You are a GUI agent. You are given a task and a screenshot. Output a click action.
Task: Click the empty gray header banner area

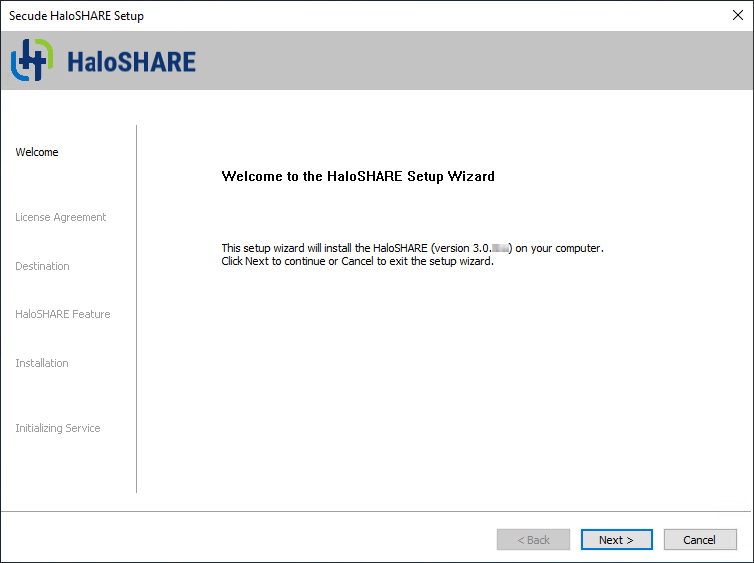point(470,60)
